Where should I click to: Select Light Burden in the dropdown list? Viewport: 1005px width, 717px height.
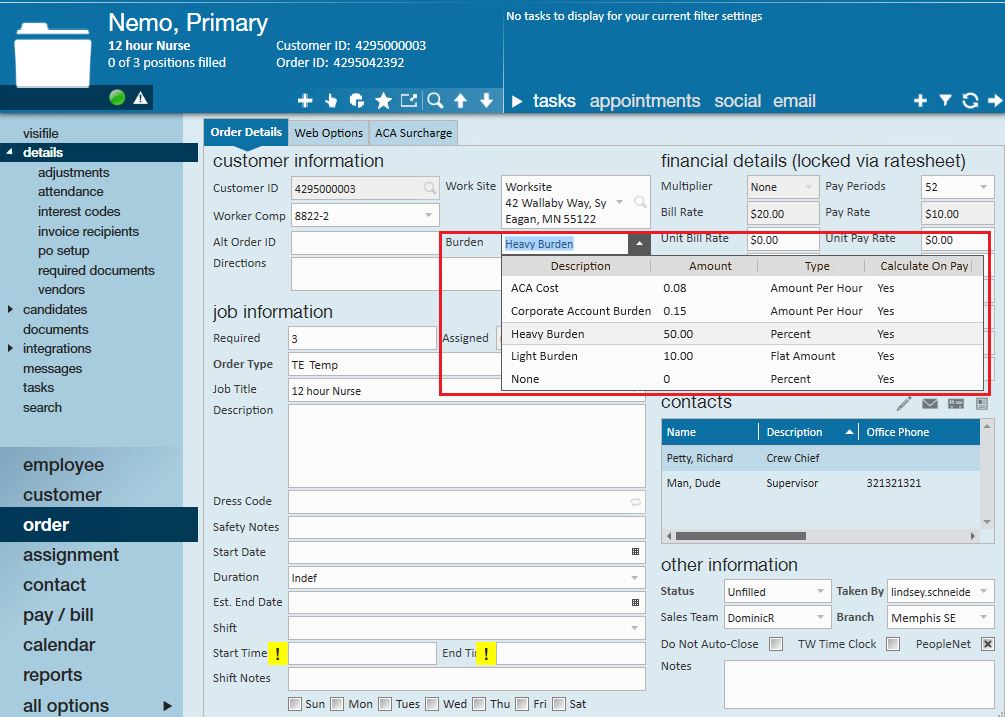742,356
